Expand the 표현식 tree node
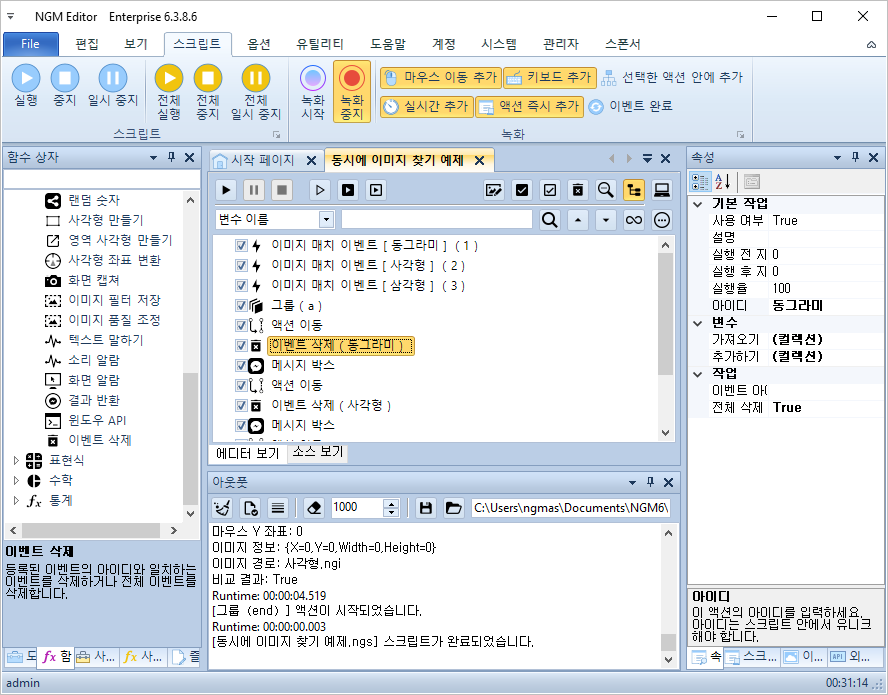Viewport: 888px width, 695px height. pyautogui.click(x=16, y=461)
